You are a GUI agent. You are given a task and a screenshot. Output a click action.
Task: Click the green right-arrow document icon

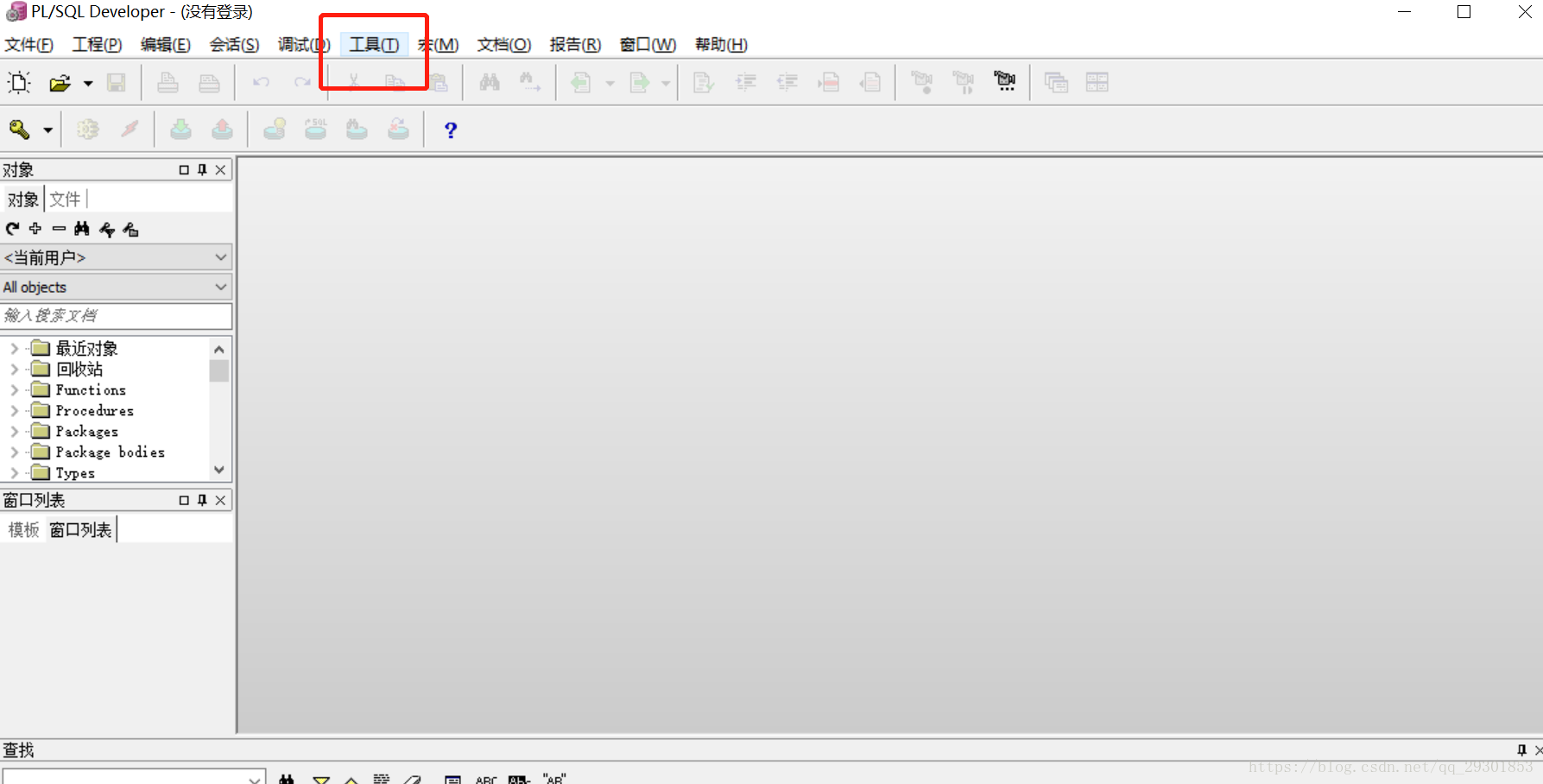[x=639, y=82]
